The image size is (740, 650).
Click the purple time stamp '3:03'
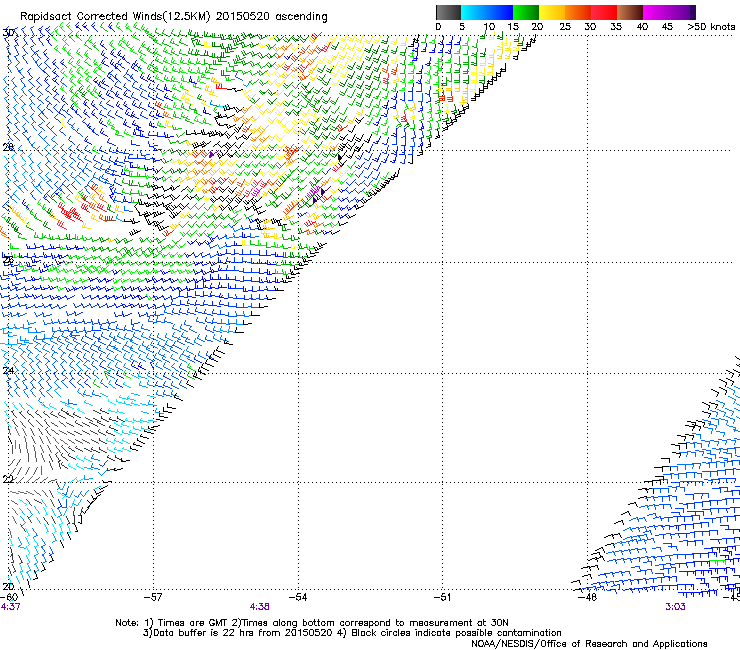[675, 607]
